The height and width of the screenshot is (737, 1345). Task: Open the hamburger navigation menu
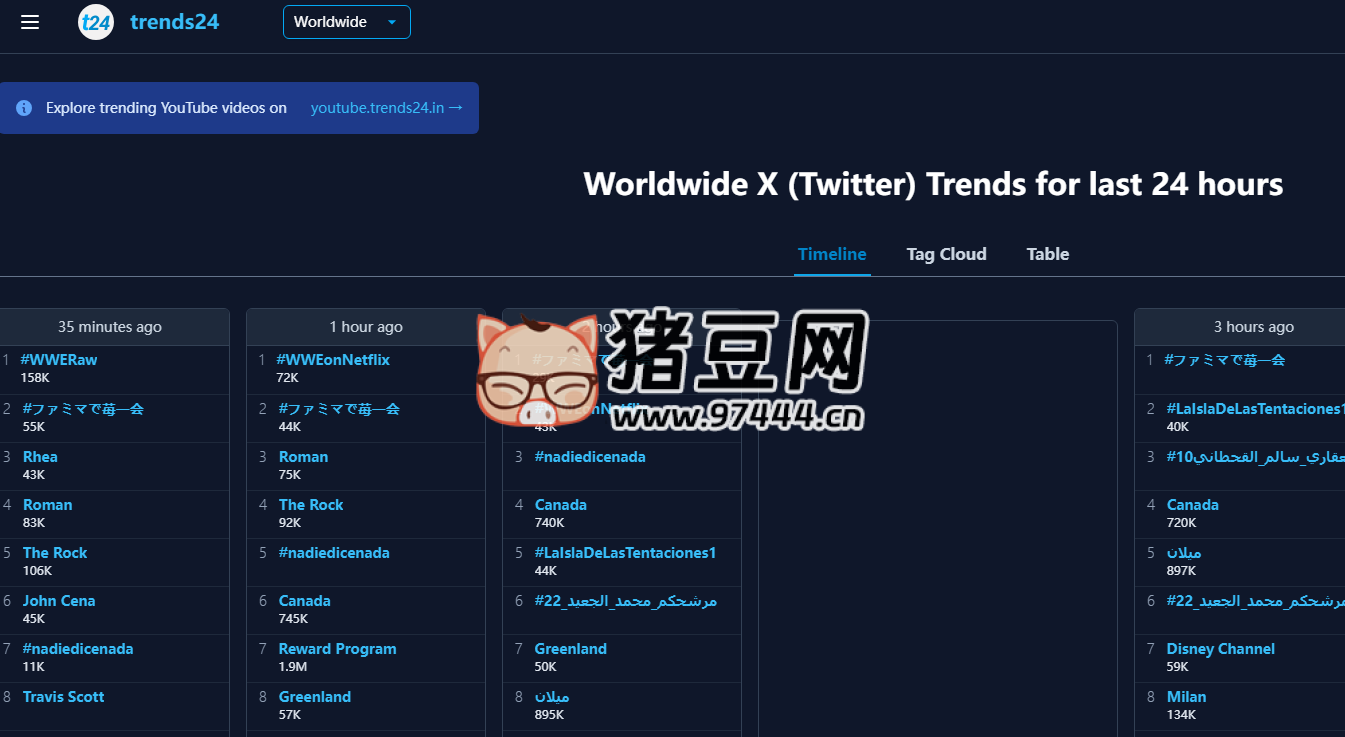[x=30, y=22]
